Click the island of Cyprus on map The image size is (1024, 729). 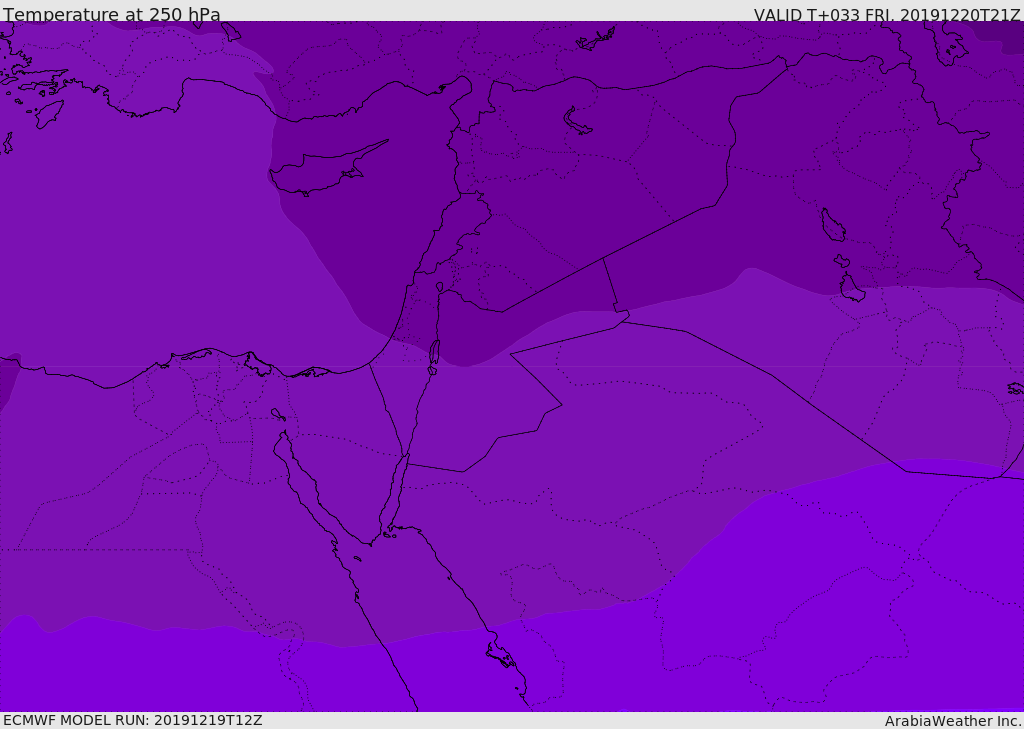(x=321, y=172)
